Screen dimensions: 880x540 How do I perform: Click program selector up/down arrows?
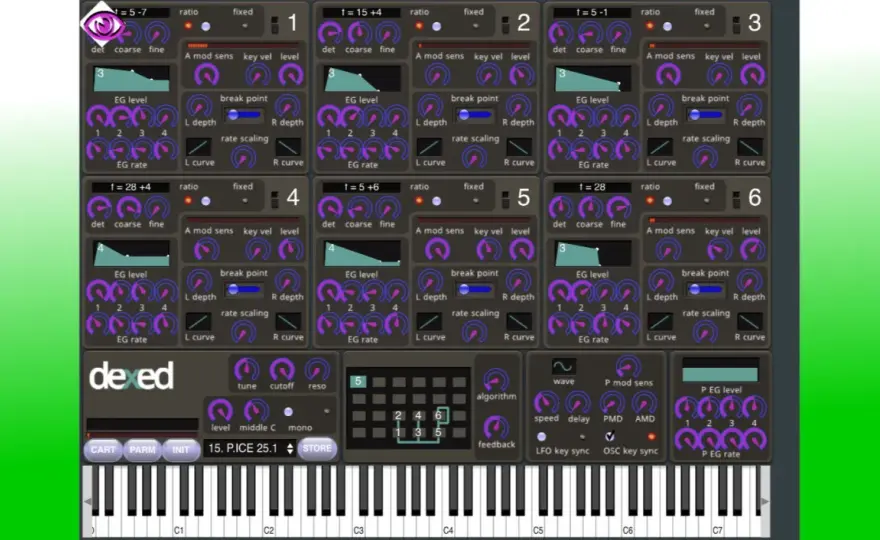[x=290, y=449]
